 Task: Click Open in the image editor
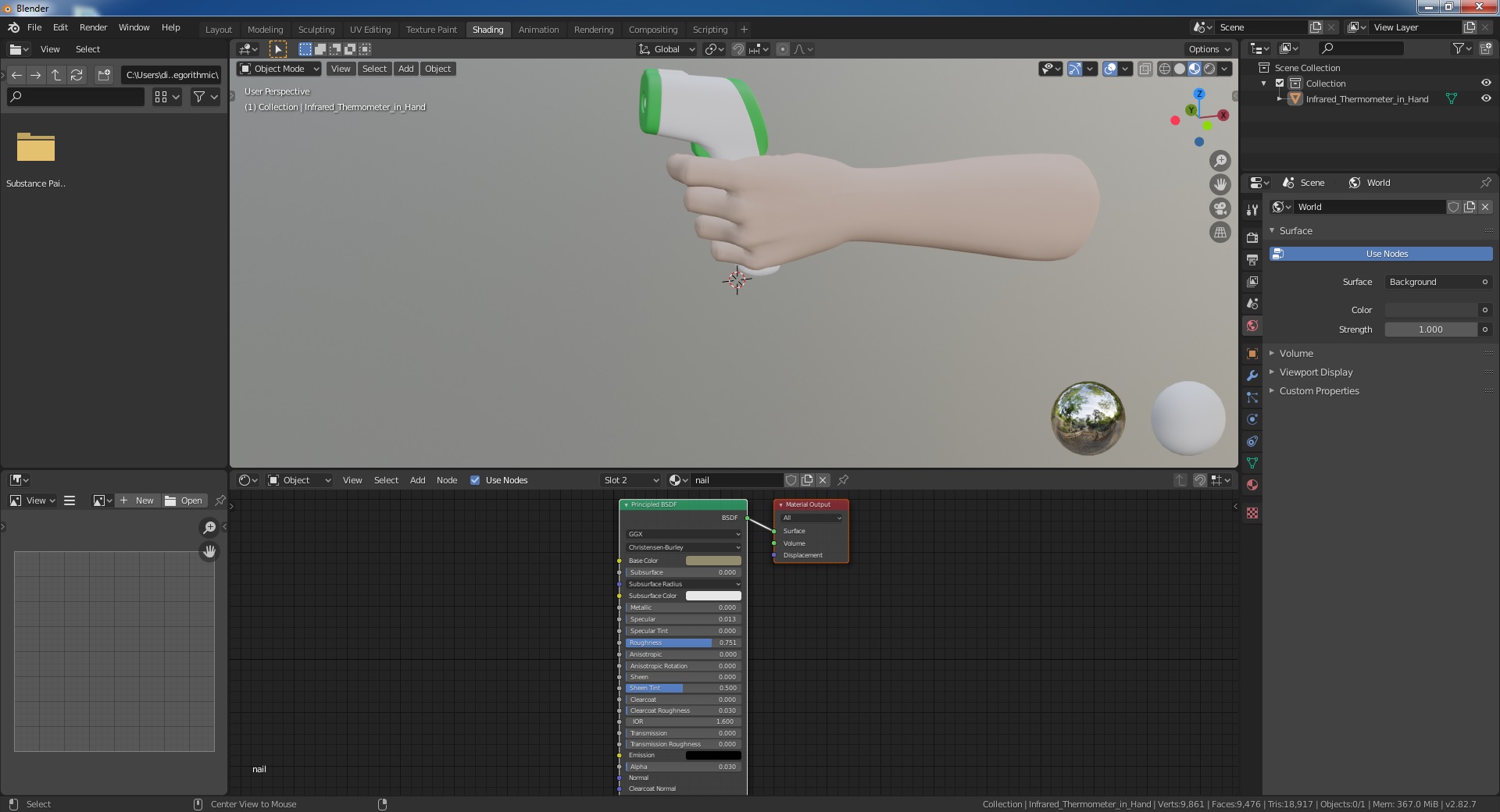[184, 500]
